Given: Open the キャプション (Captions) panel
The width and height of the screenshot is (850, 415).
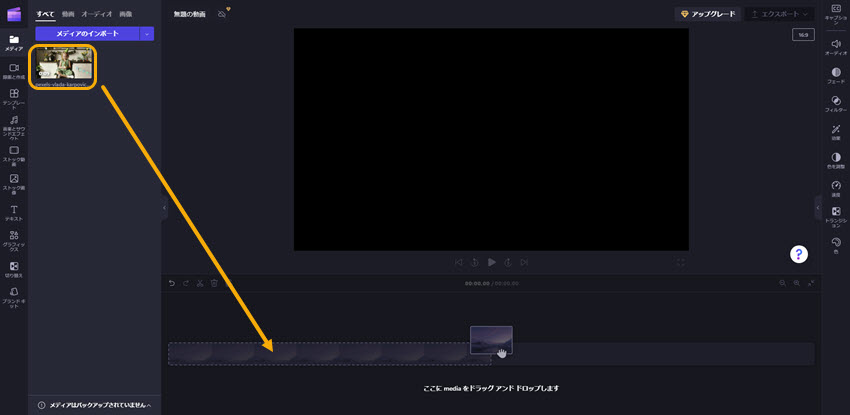Looking at the screenshot, I should (x=835, y=12).
